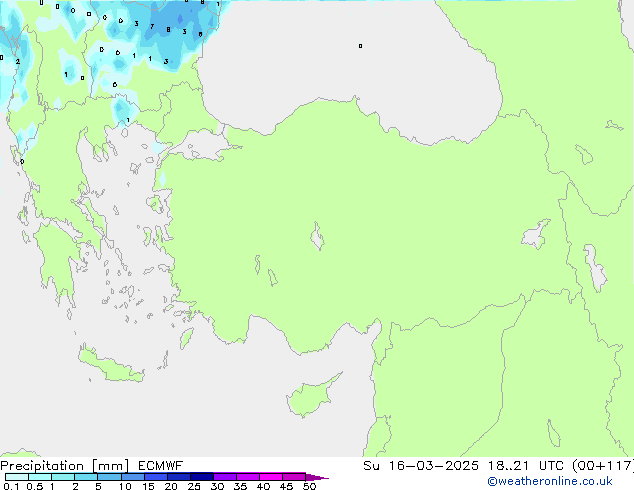
Task: Click the precipitation value "7" on the map
Action: [x=152, y=27]
